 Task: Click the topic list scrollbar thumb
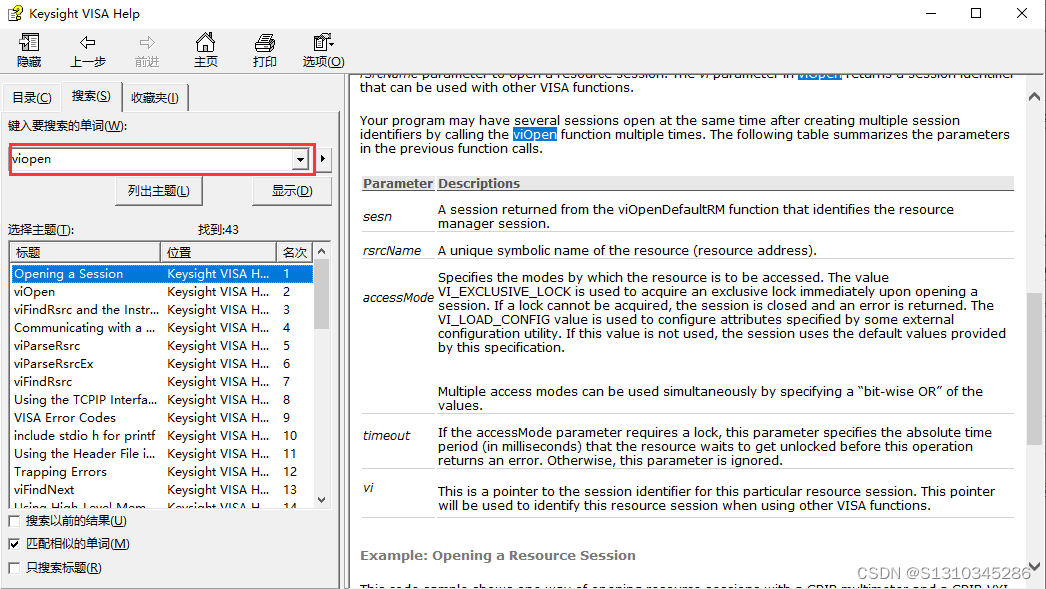point(322,294)
